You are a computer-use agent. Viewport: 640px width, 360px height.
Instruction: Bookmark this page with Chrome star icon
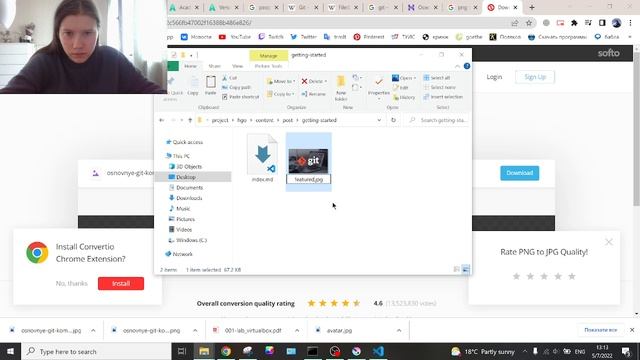click(529, 23)
